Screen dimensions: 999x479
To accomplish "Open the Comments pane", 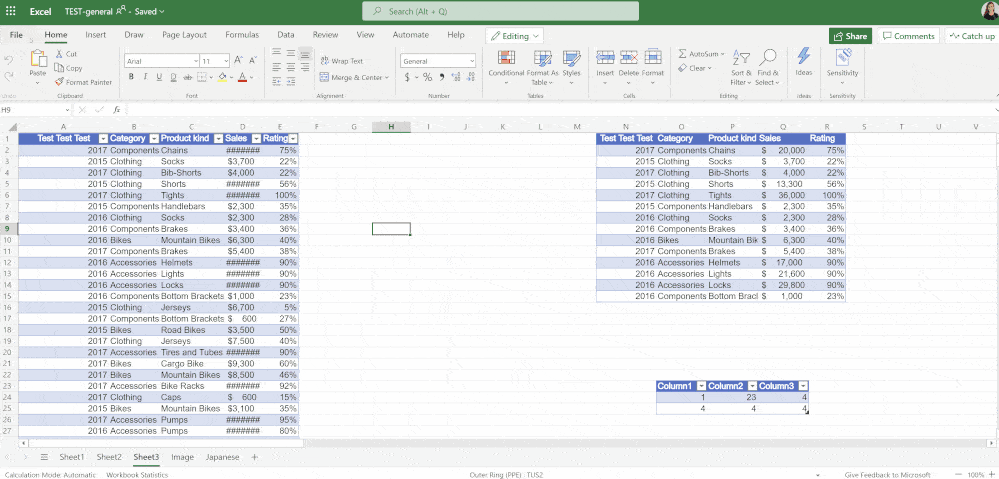I will click(x=909, y=36).
